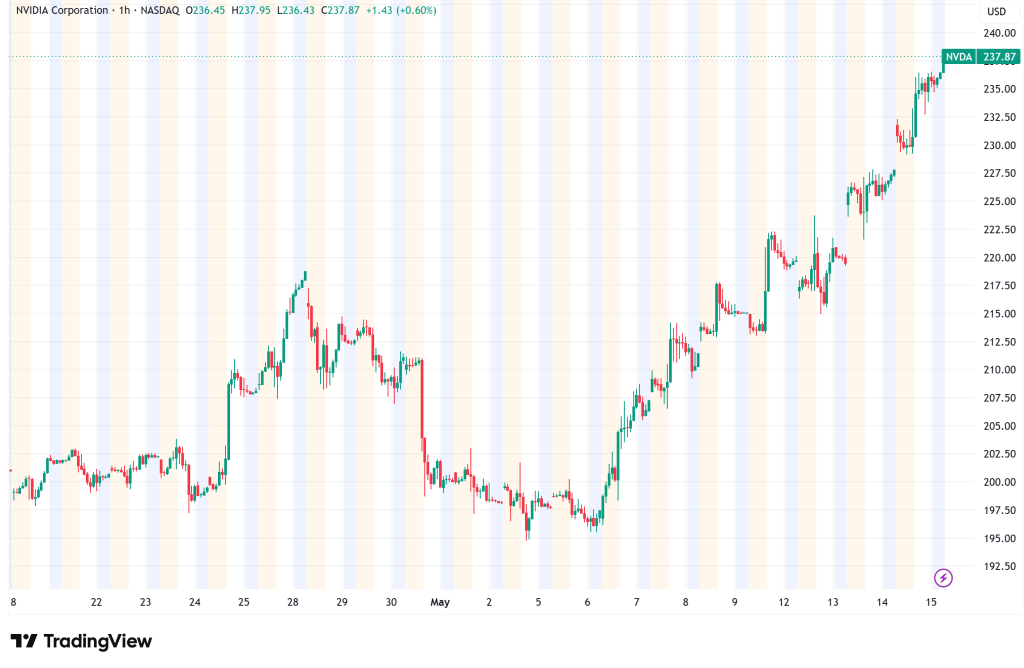Click the purple lightning bolt icon
Screen dimensions: 1024x668
click(x=943, y=577)
